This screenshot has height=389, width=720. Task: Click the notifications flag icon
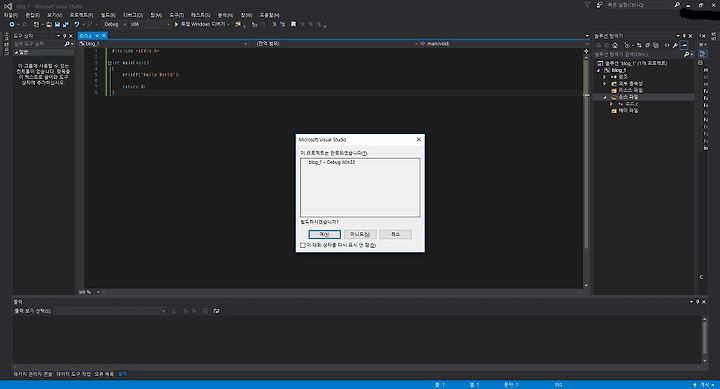[587, 5]
